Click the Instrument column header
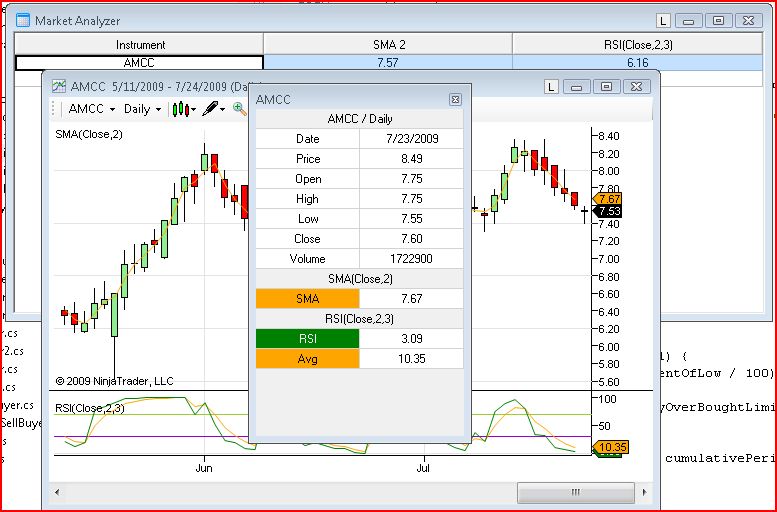 (x=139, y=45)
